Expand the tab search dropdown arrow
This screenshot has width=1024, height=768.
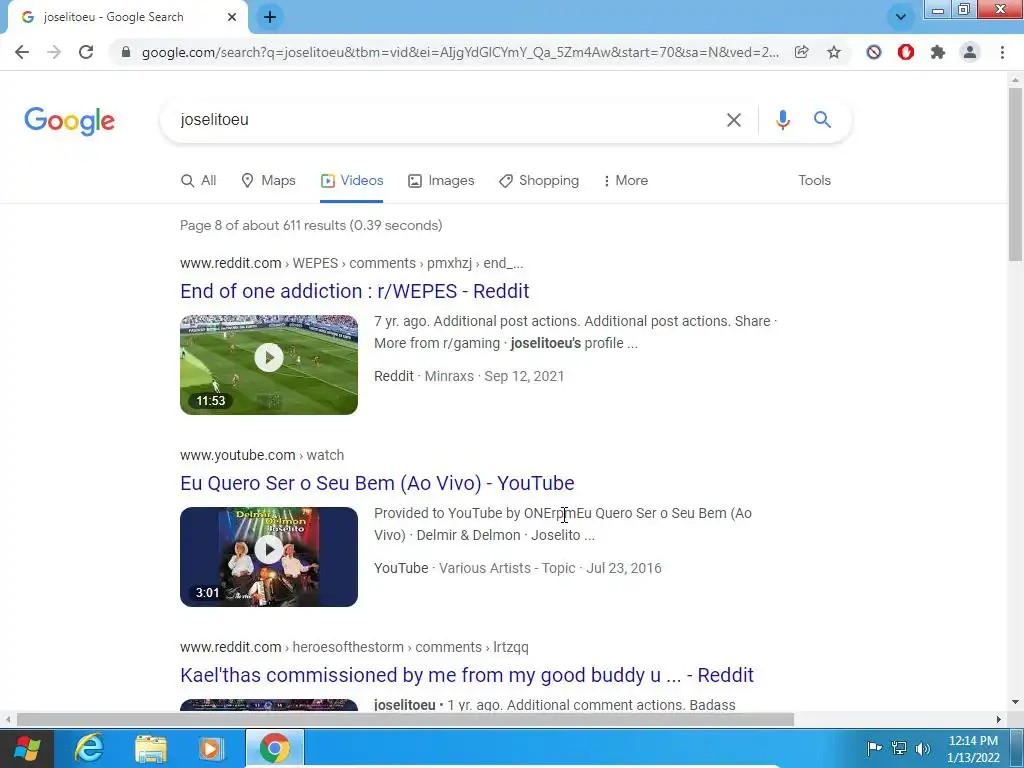901,17
